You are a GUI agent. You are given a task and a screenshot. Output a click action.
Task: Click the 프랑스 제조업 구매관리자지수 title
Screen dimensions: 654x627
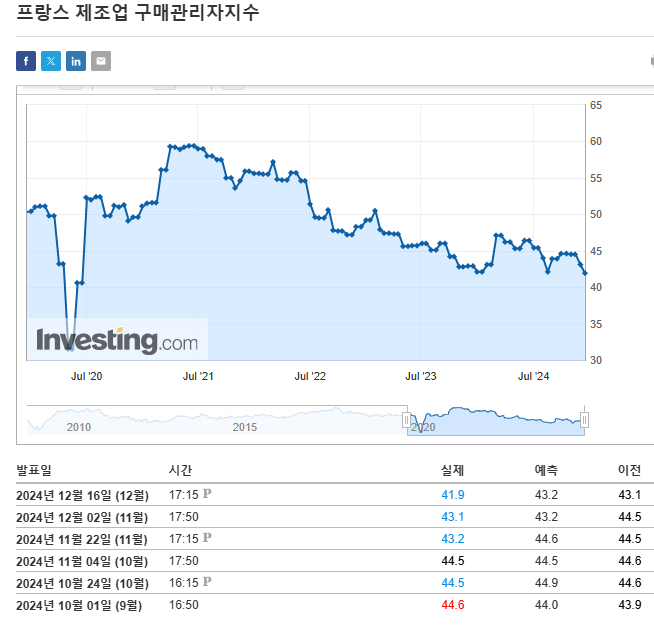click(138, 13)
